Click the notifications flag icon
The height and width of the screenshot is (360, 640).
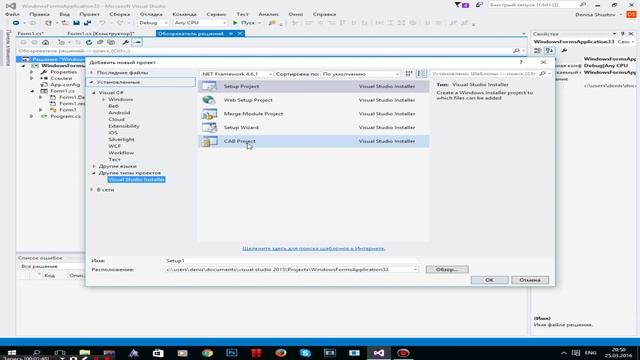point(458,5)
